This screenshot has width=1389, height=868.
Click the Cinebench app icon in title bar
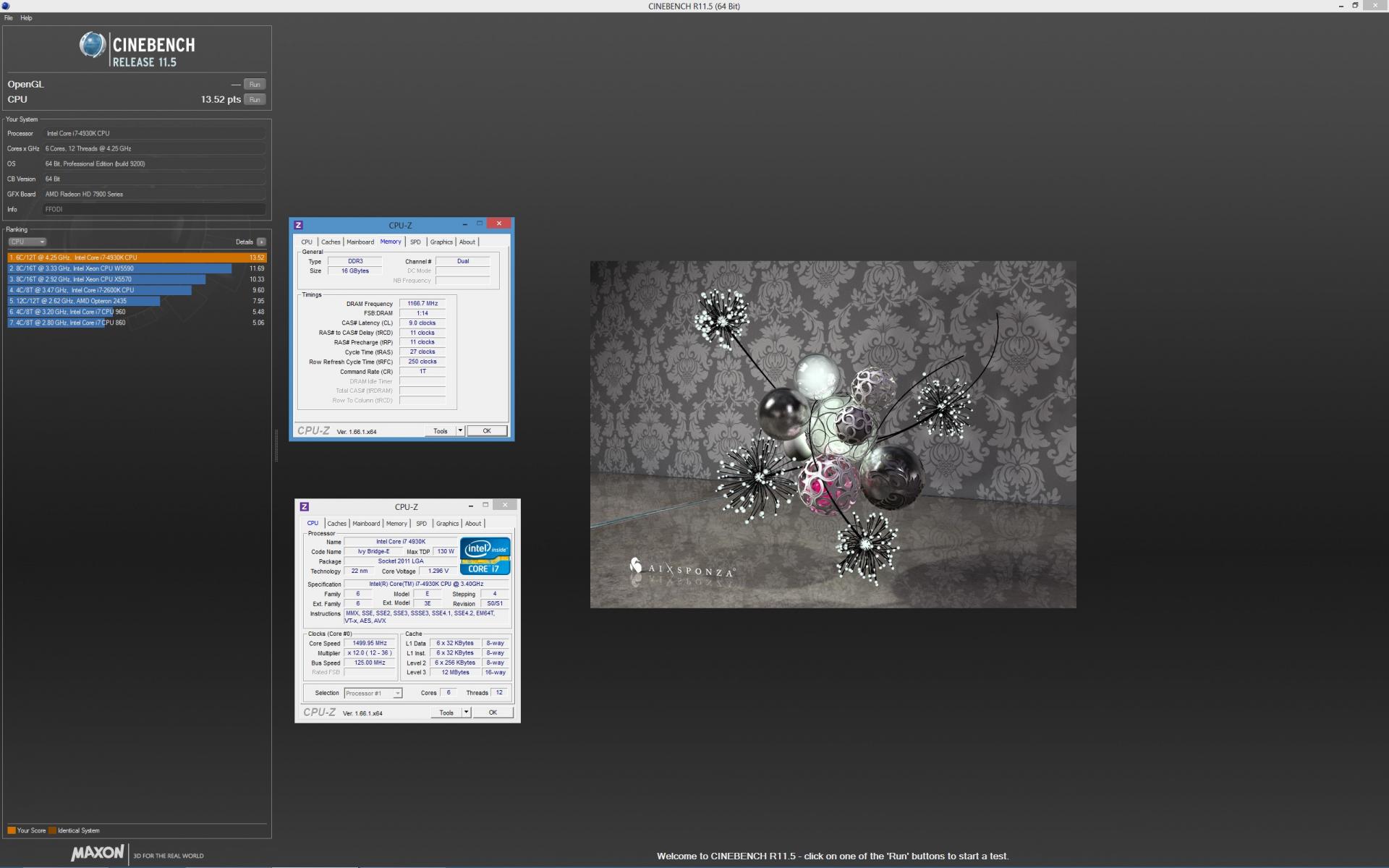pyautogui.click(x=7, y=6)
